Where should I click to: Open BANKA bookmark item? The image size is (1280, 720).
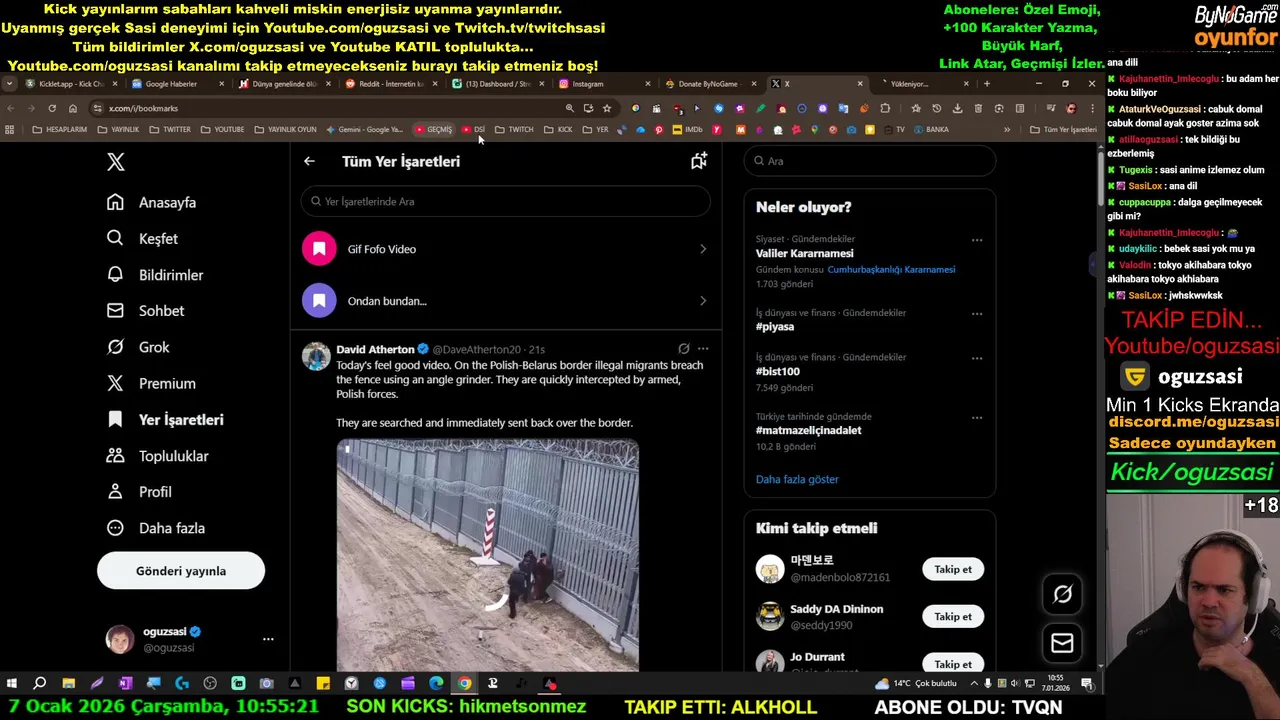(x=931, y=129)
